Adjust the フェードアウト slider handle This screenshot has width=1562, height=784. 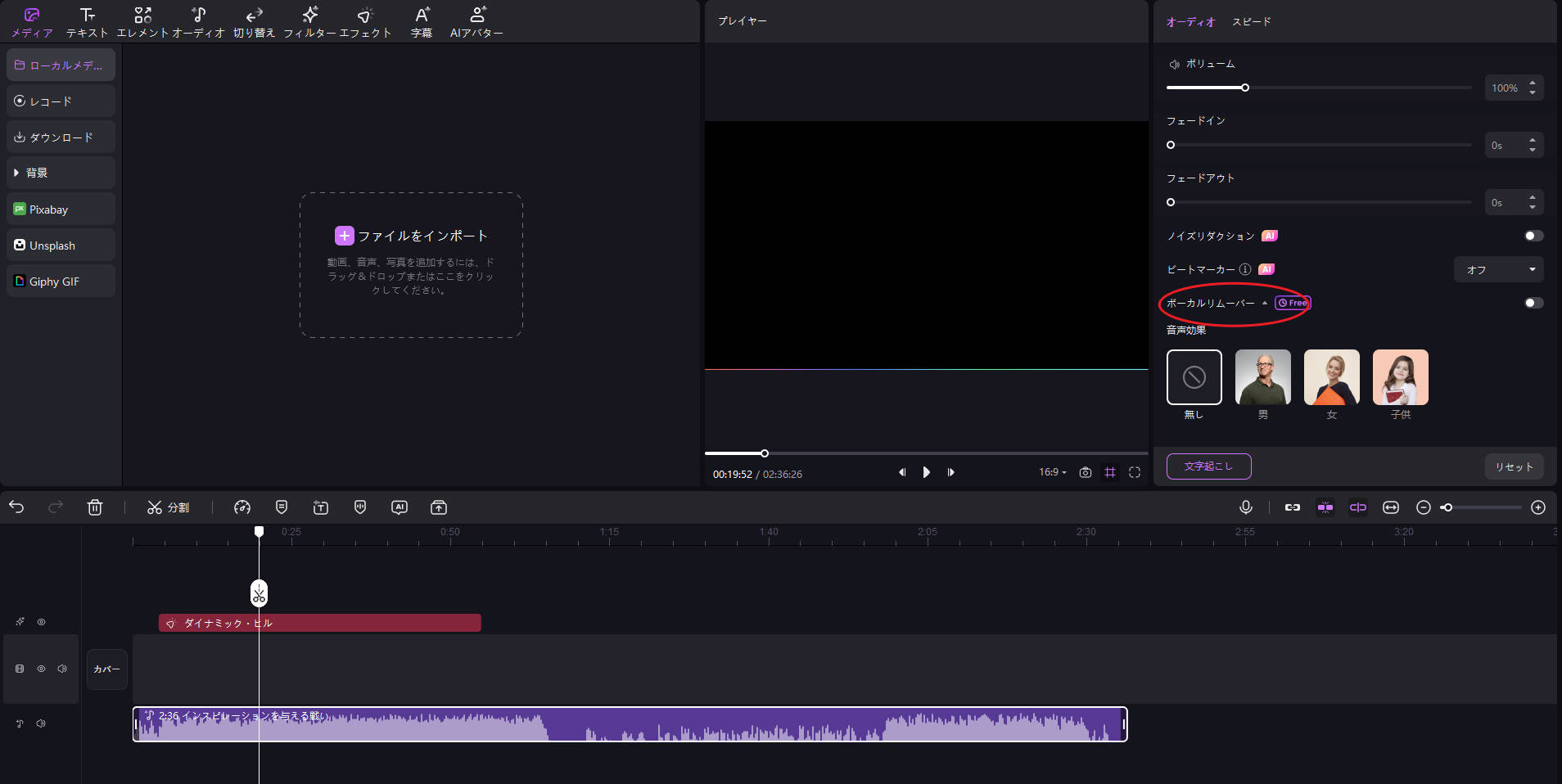pyautogui.click(x=1171, y=202)
